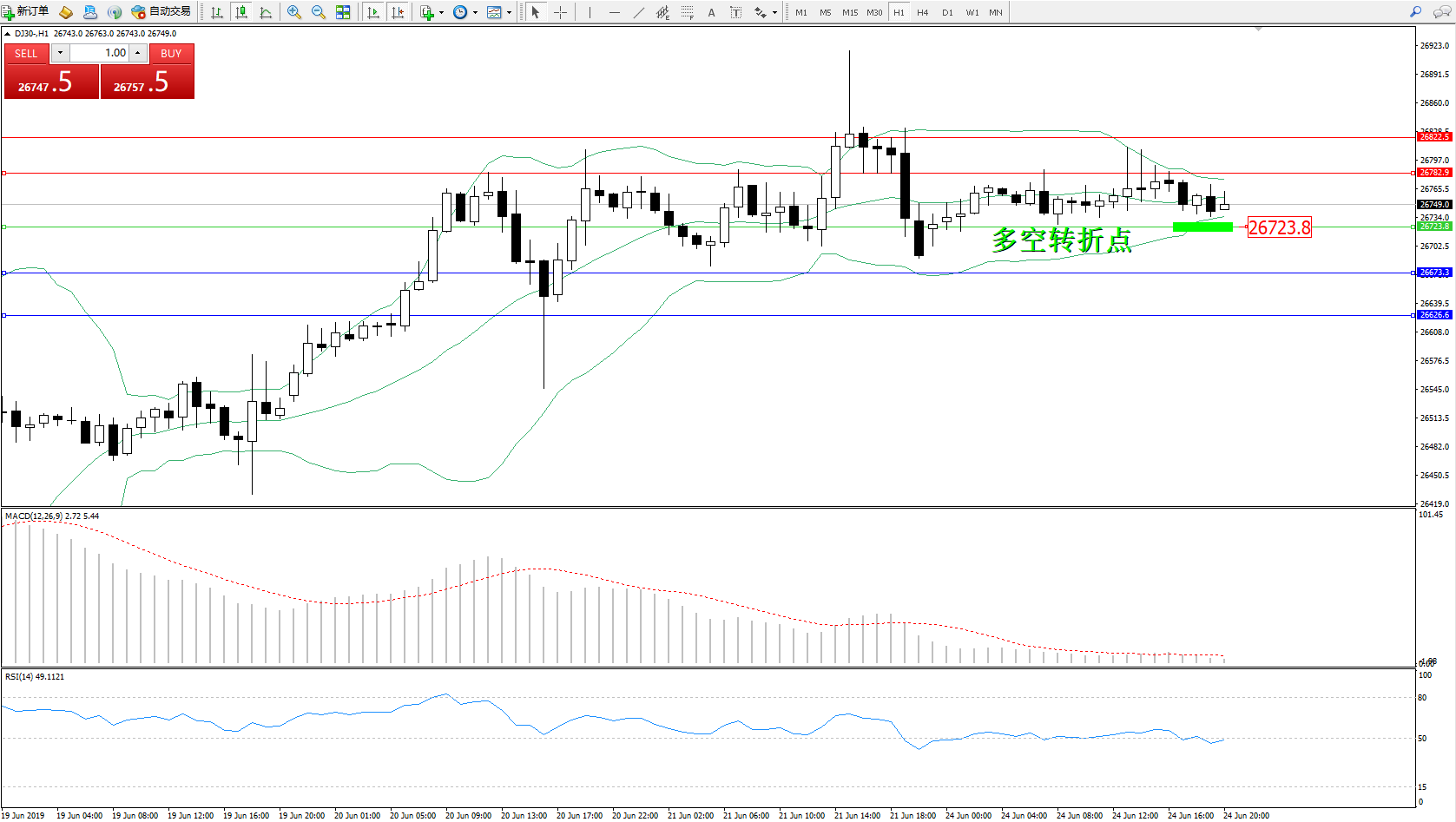The image size is (1456, 822).
Task: Click the New Order (新订单) button
Action: 25,11
